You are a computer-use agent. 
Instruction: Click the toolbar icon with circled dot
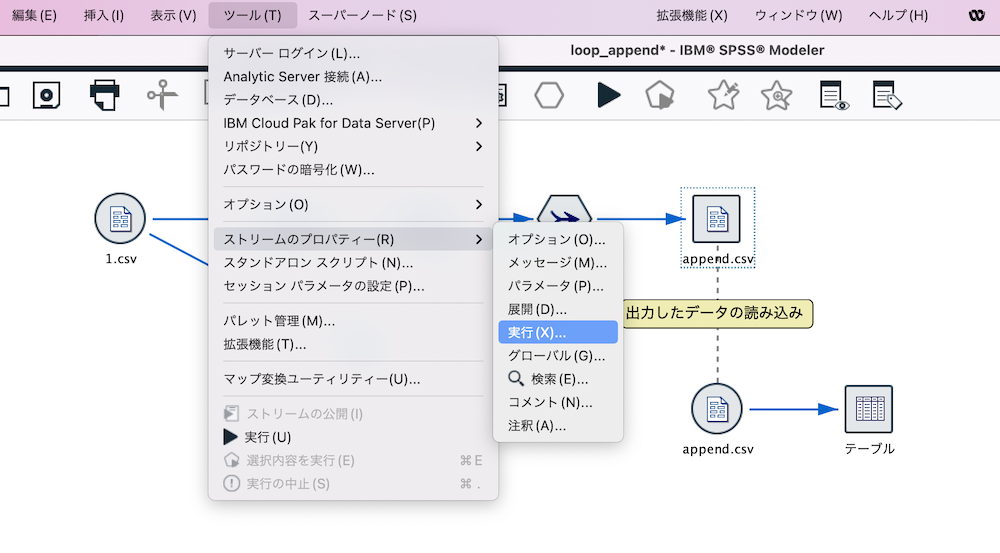pos(47,96)
